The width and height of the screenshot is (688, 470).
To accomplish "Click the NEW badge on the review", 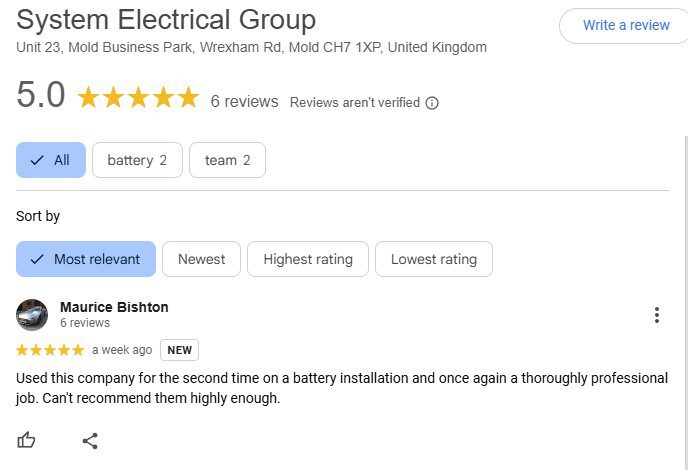I will click(179, 350).
